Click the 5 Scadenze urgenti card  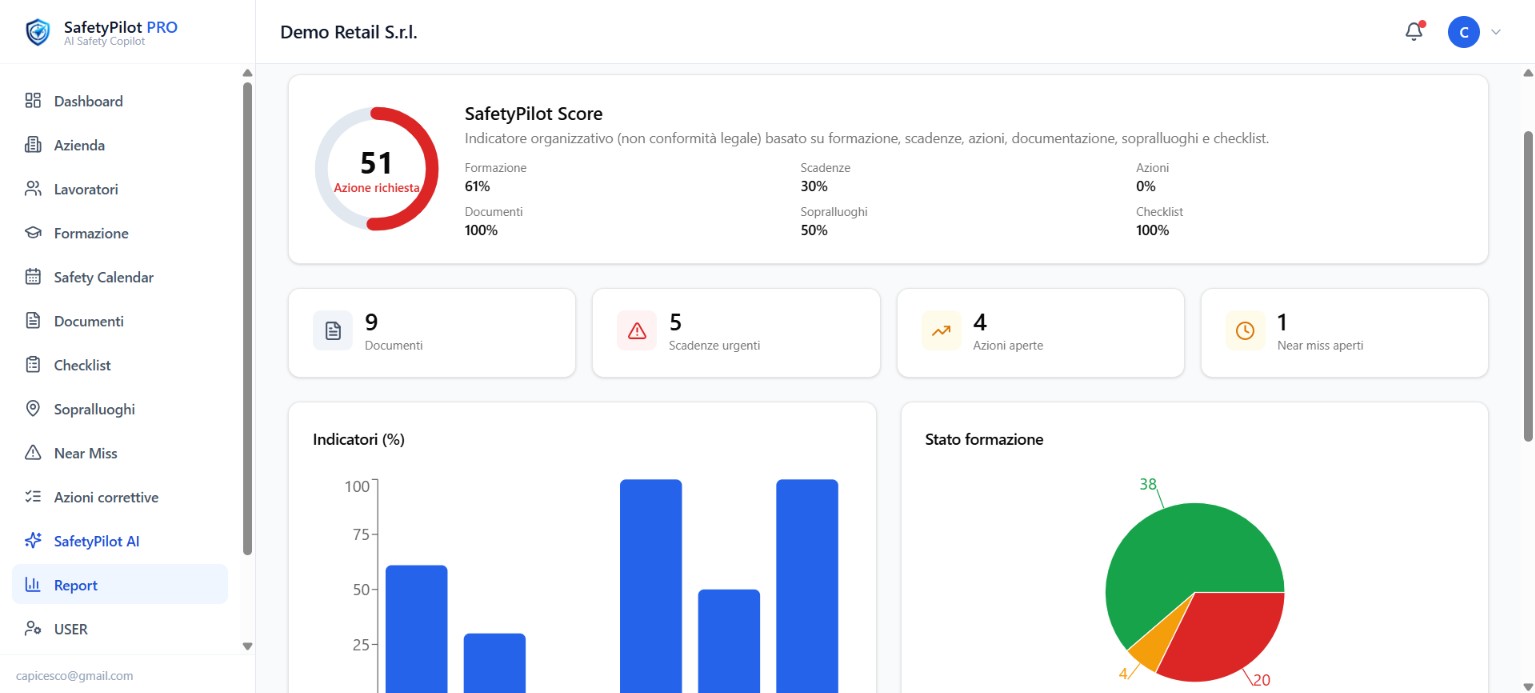736,333
